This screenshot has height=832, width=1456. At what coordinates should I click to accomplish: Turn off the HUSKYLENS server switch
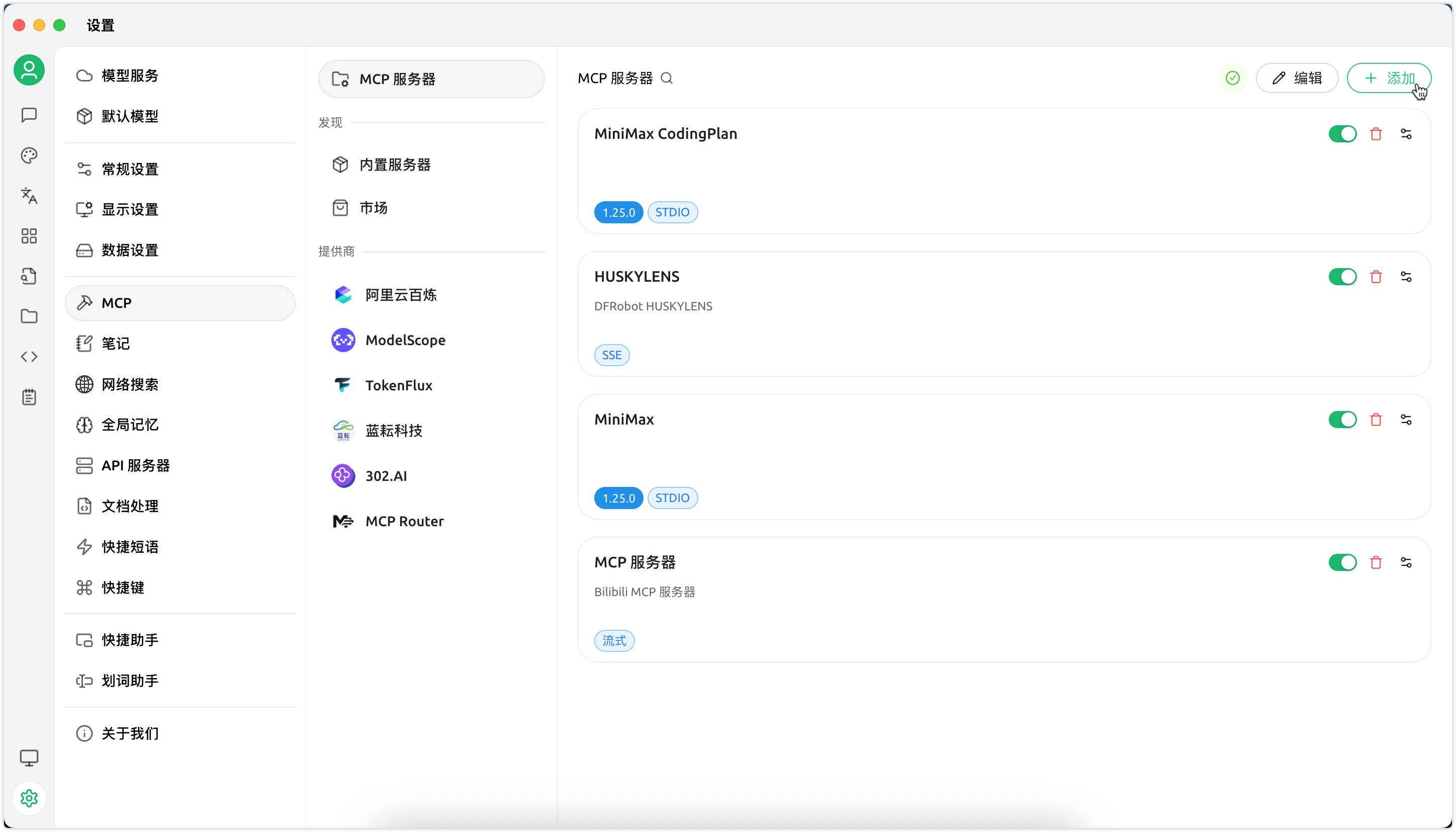(x=1342, y=277)
